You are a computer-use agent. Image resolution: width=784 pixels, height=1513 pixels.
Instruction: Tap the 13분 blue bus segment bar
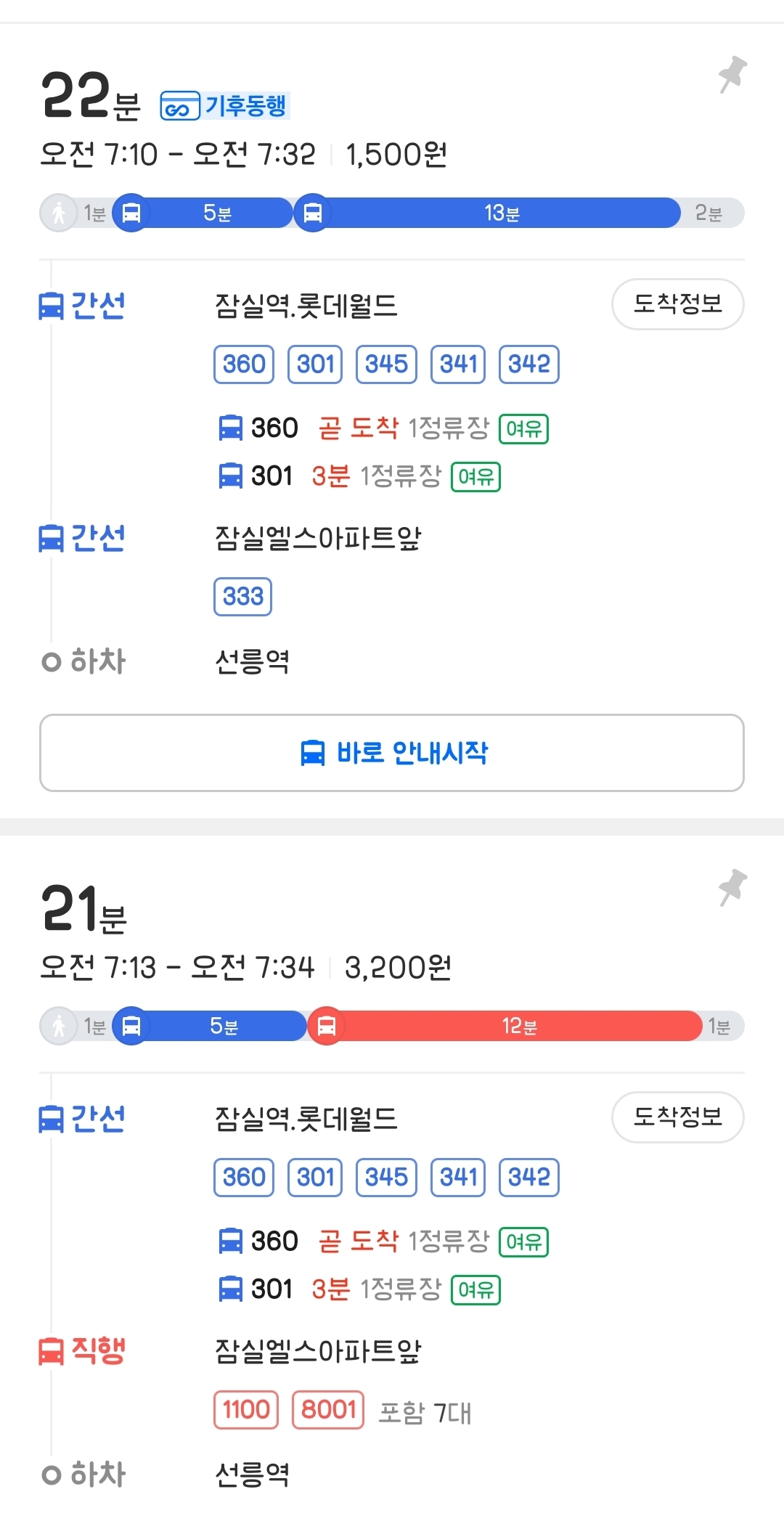[x=501, y=213]
